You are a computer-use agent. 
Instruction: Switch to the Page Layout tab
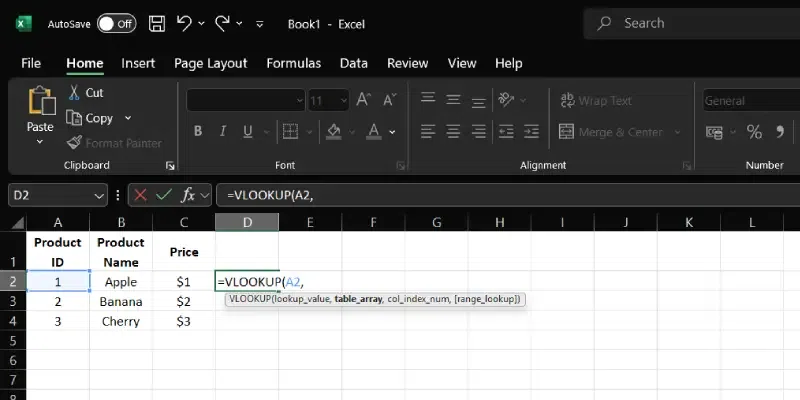coord(211,63)
